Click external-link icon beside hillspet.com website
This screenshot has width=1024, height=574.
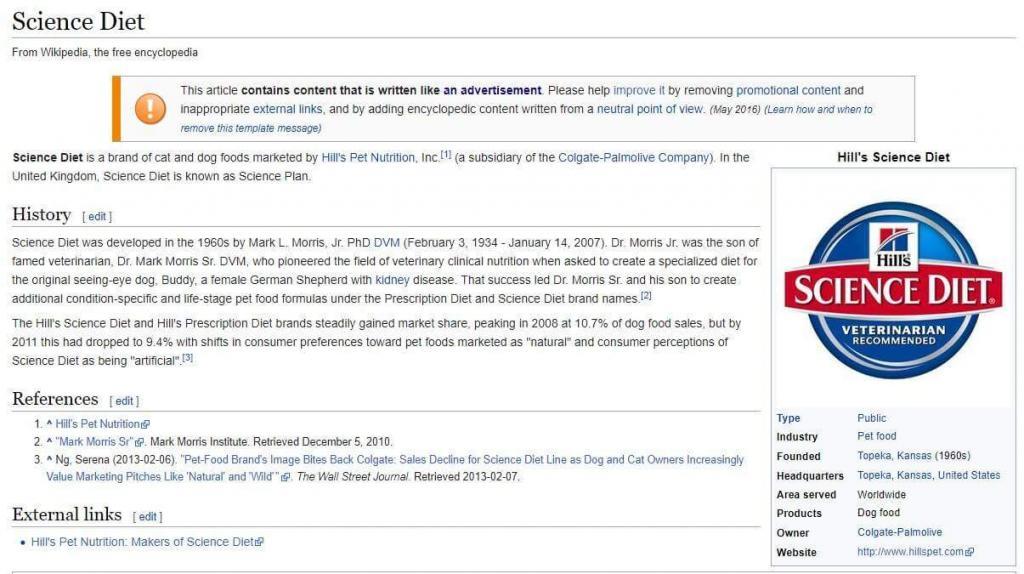pyautogui.click(x=970, y=552)
